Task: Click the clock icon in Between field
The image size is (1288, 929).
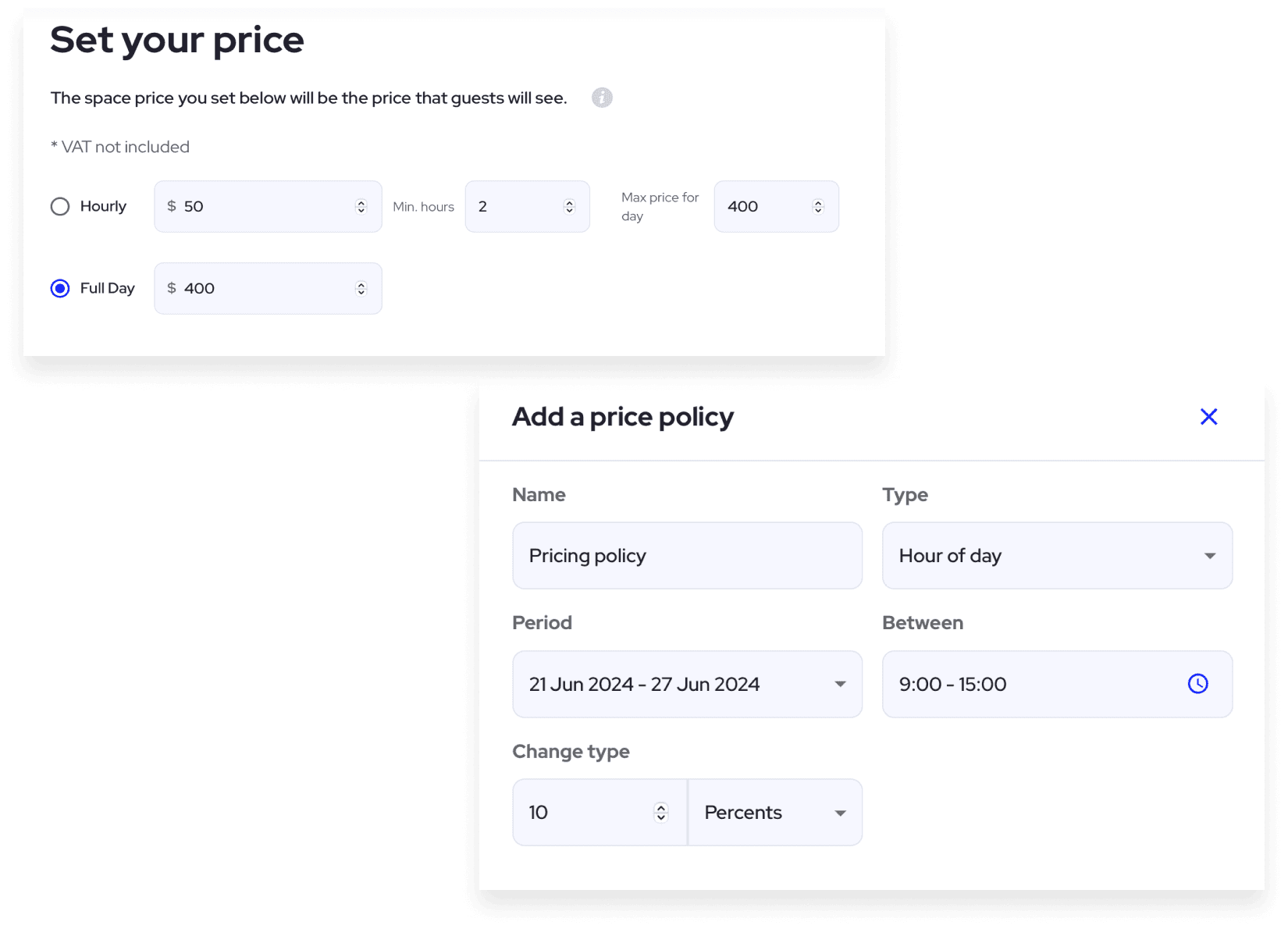Action: click(x=1197, y=684)
